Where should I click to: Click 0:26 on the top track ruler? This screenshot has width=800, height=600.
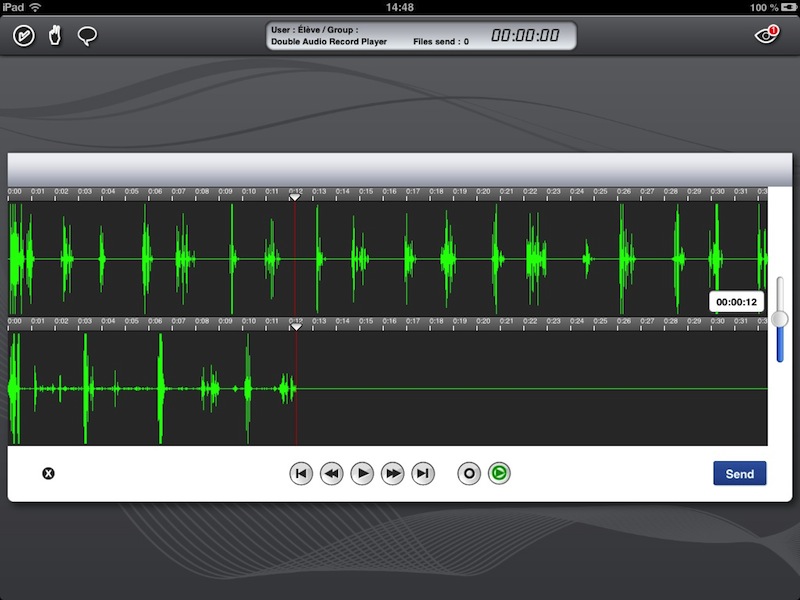click(623, 192)
